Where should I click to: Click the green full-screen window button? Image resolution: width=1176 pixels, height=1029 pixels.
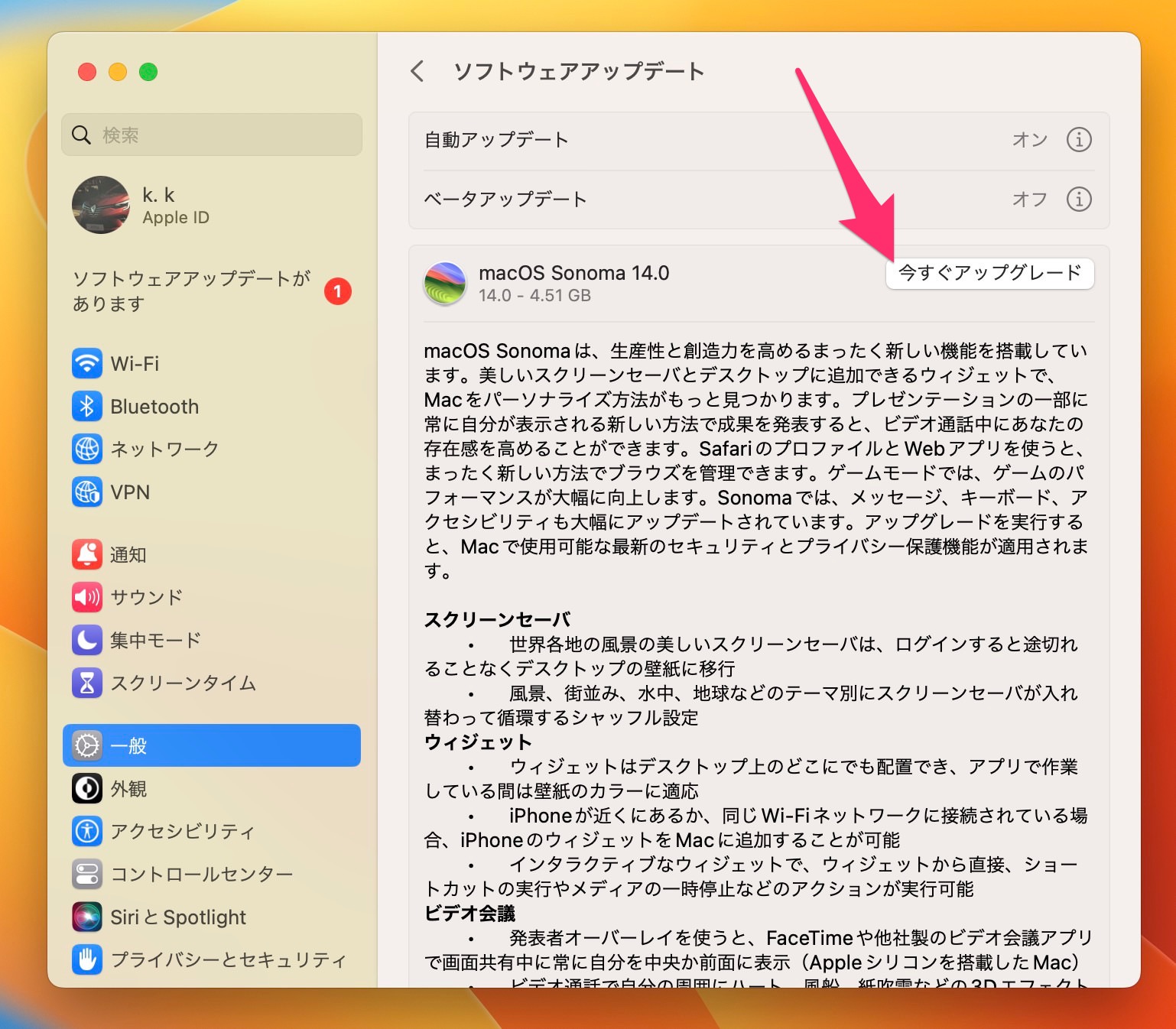148,72
